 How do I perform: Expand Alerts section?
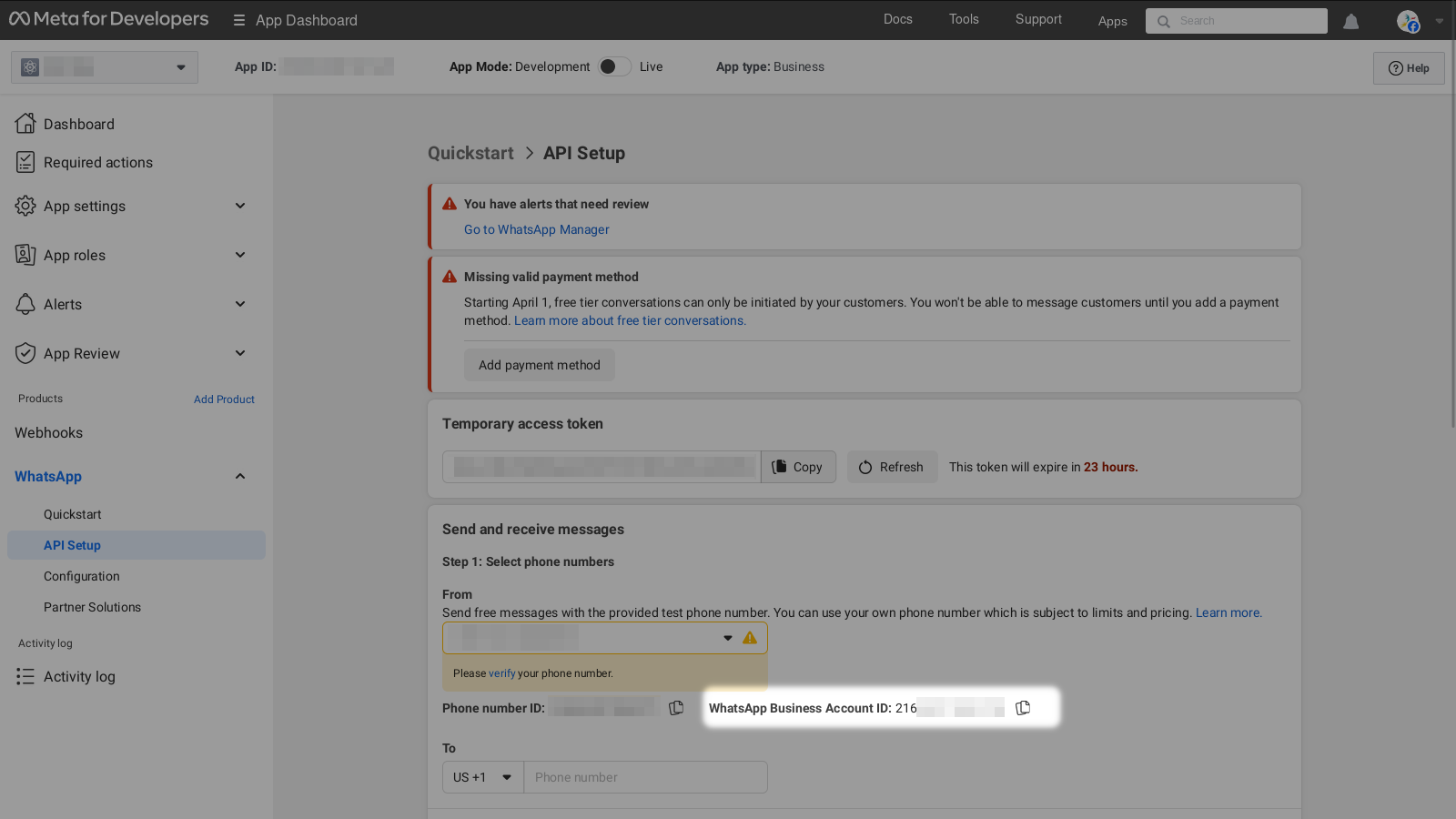(x=240, y=304)
